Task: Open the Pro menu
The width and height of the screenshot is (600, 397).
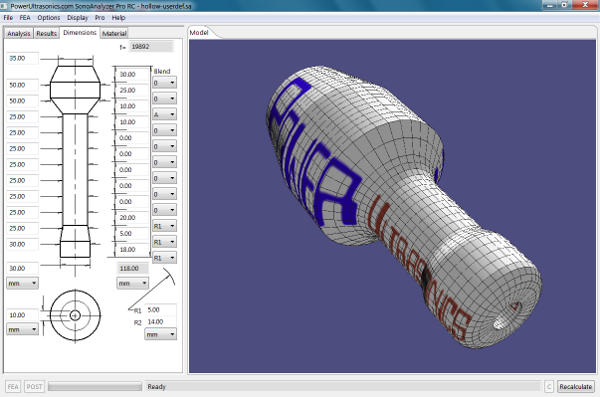Action: coord(99,18)
